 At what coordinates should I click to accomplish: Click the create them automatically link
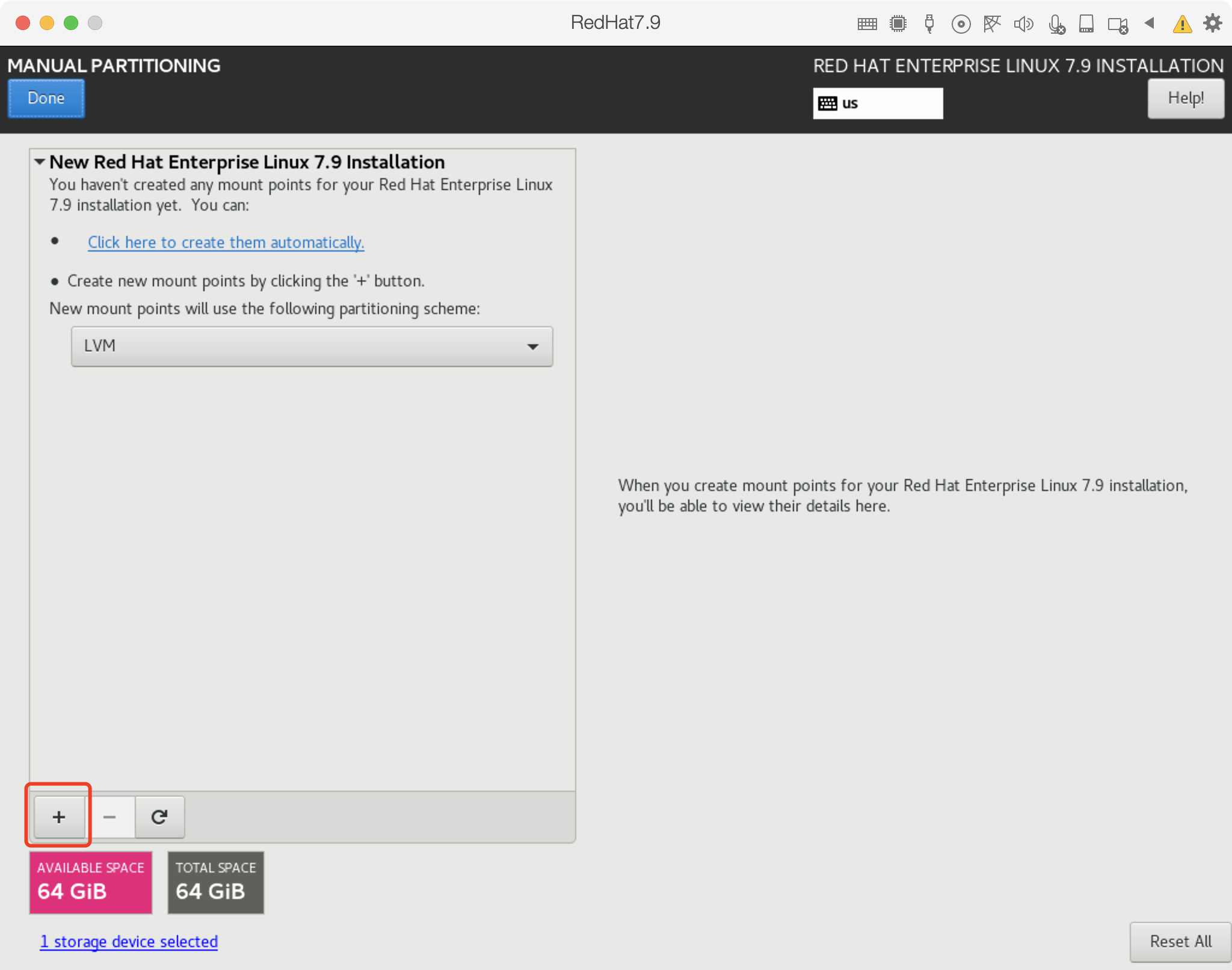point(226,242)
